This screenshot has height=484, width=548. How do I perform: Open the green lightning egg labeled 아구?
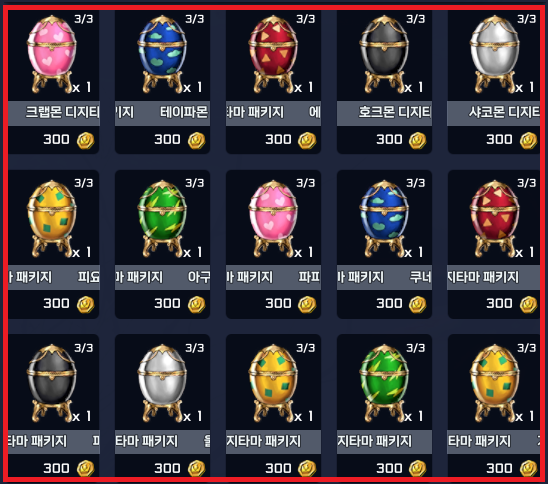(162, 219)
